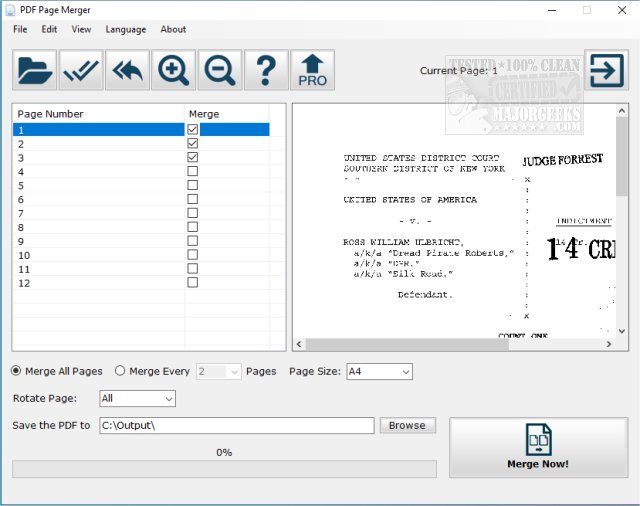
Task: Open the Language menu
Action: [126, 29]
